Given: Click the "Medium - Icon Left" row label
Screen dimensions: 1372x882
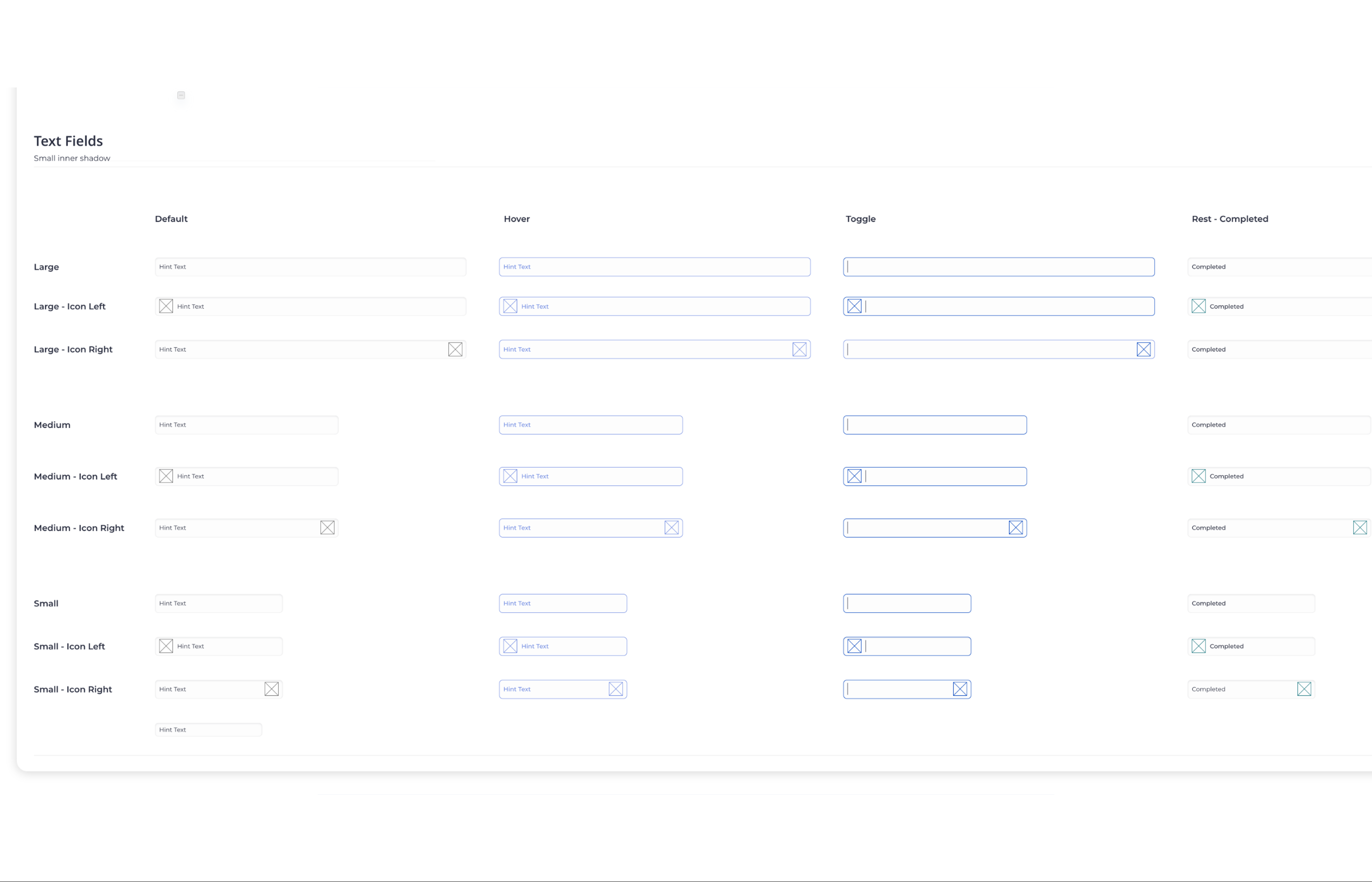Looking at the screenshot, I should tap(76, 476).
